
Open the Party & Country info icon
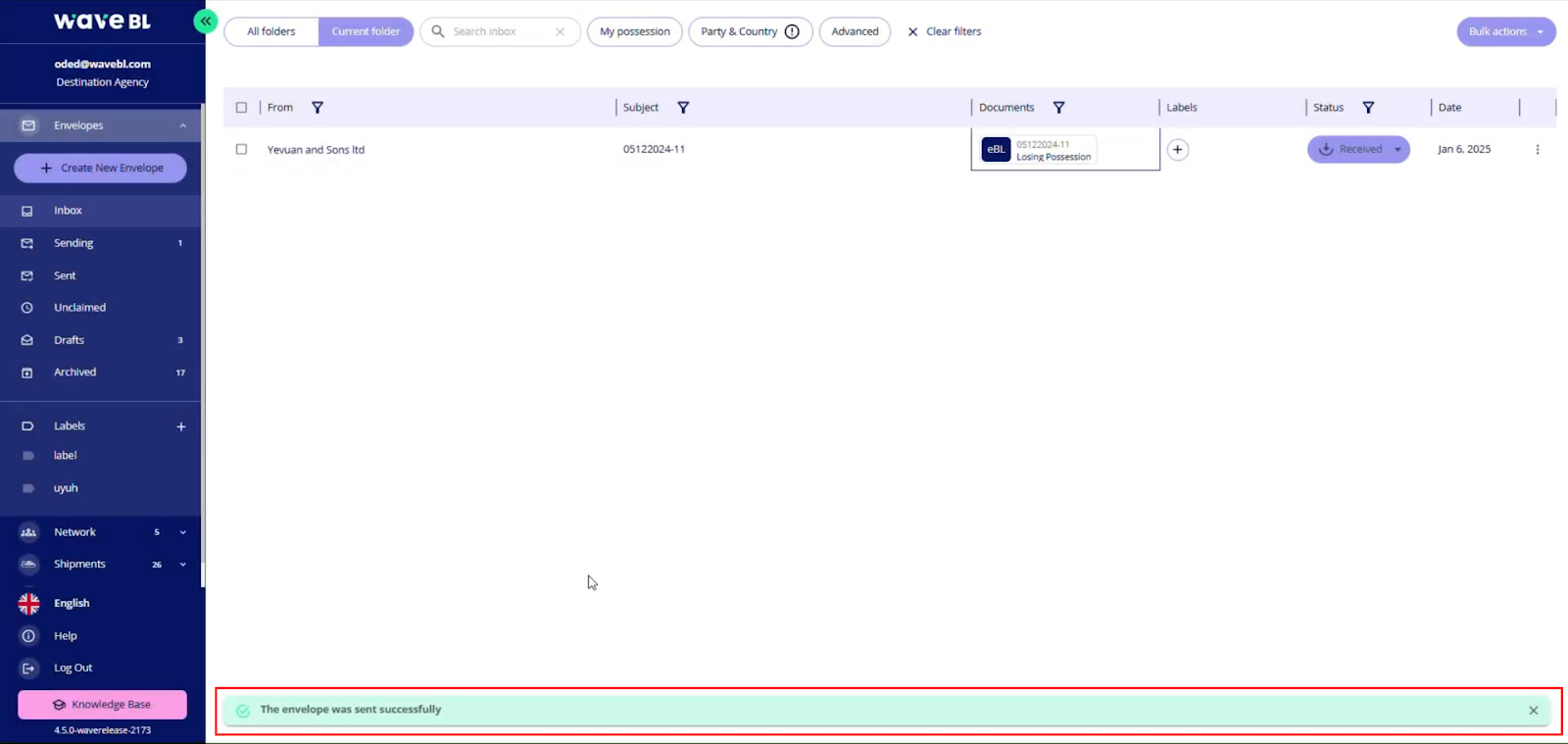(x=792, y=31)
